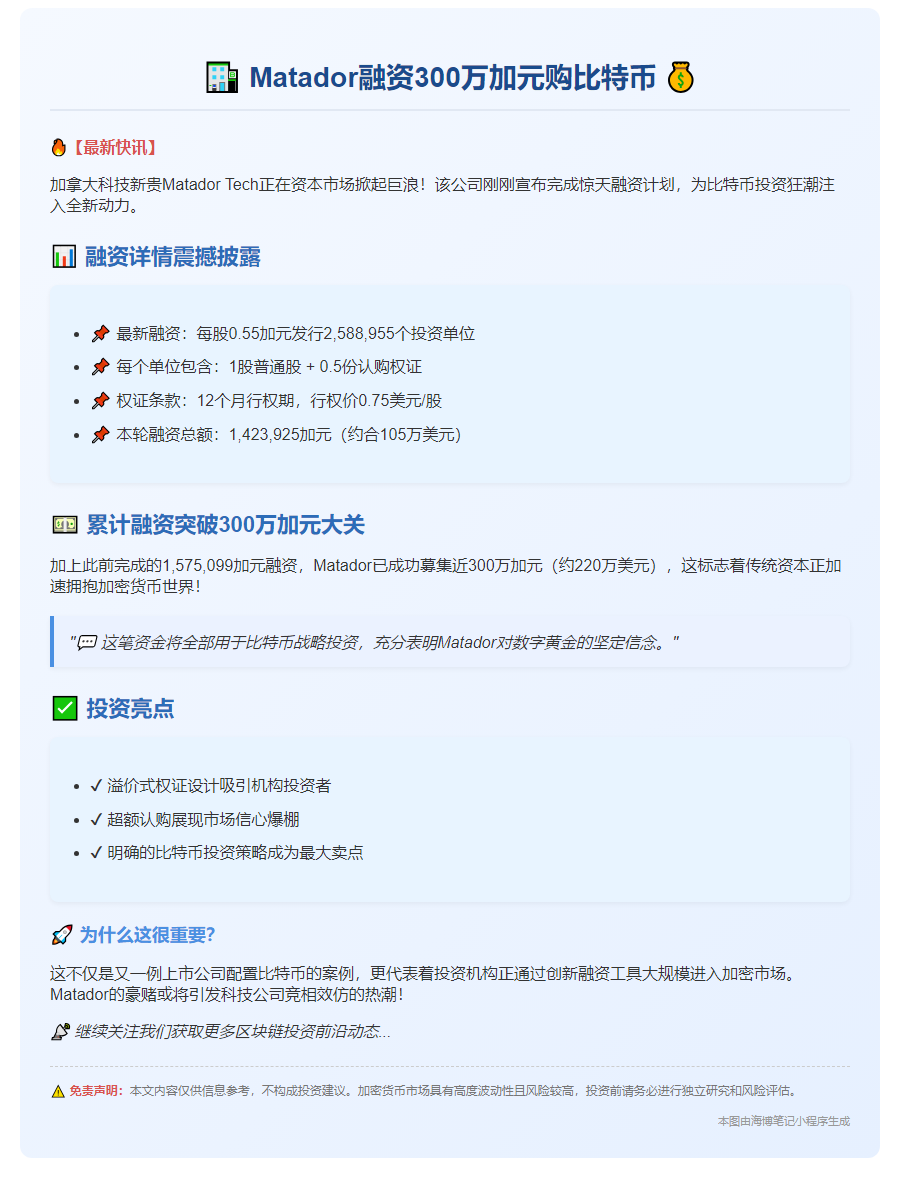This screenshot has width=900, height=1189.
Task: Click the text 继续关注我们获取更多区块链投资前沿动态
Action: tap(233, 1032)
